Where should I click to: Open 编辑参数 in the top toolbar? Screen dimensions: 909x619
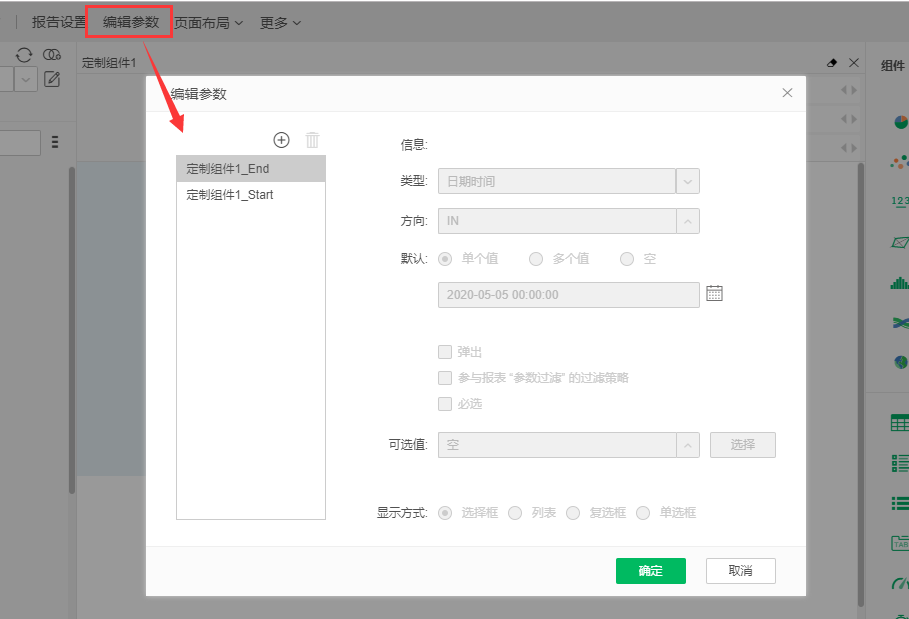click(130, 22)
